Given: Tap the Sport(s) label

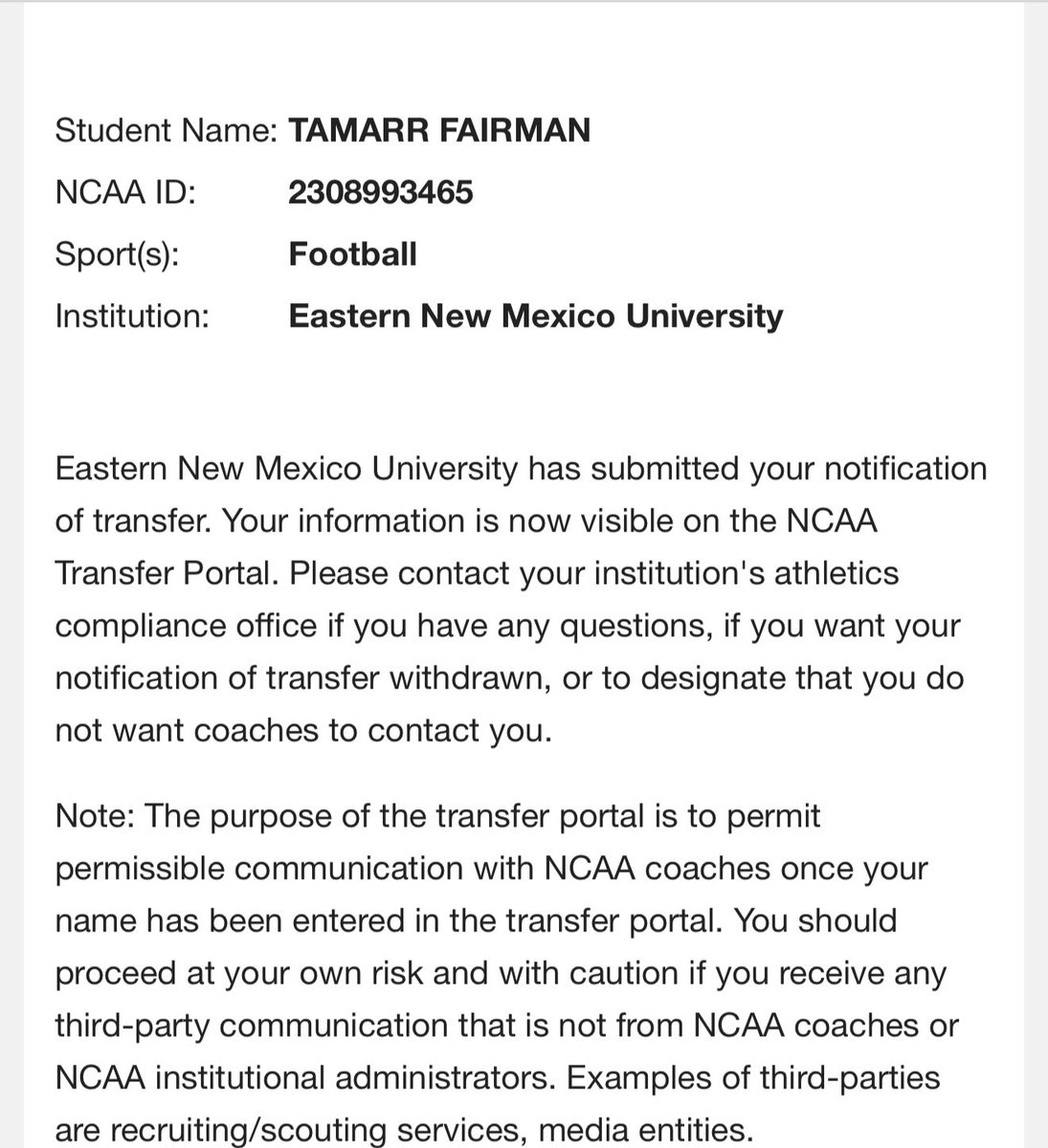Looking at the screenshot, I should pyautogui.click(x=117, y=255).
